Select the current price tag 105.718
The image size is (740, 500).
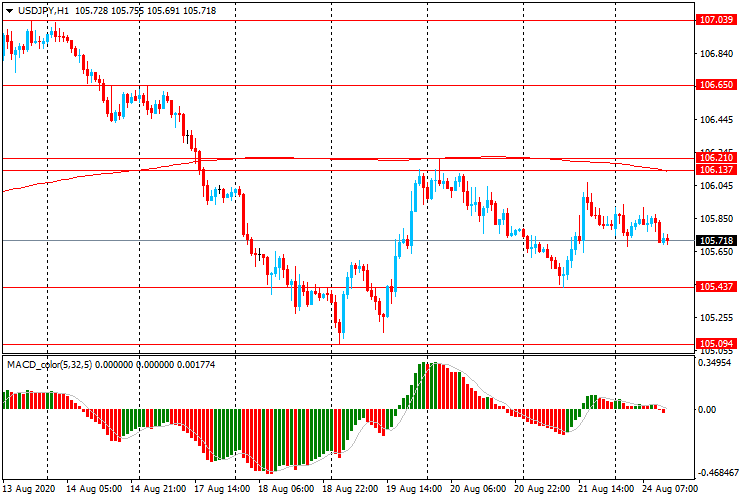tap(716, 241)
